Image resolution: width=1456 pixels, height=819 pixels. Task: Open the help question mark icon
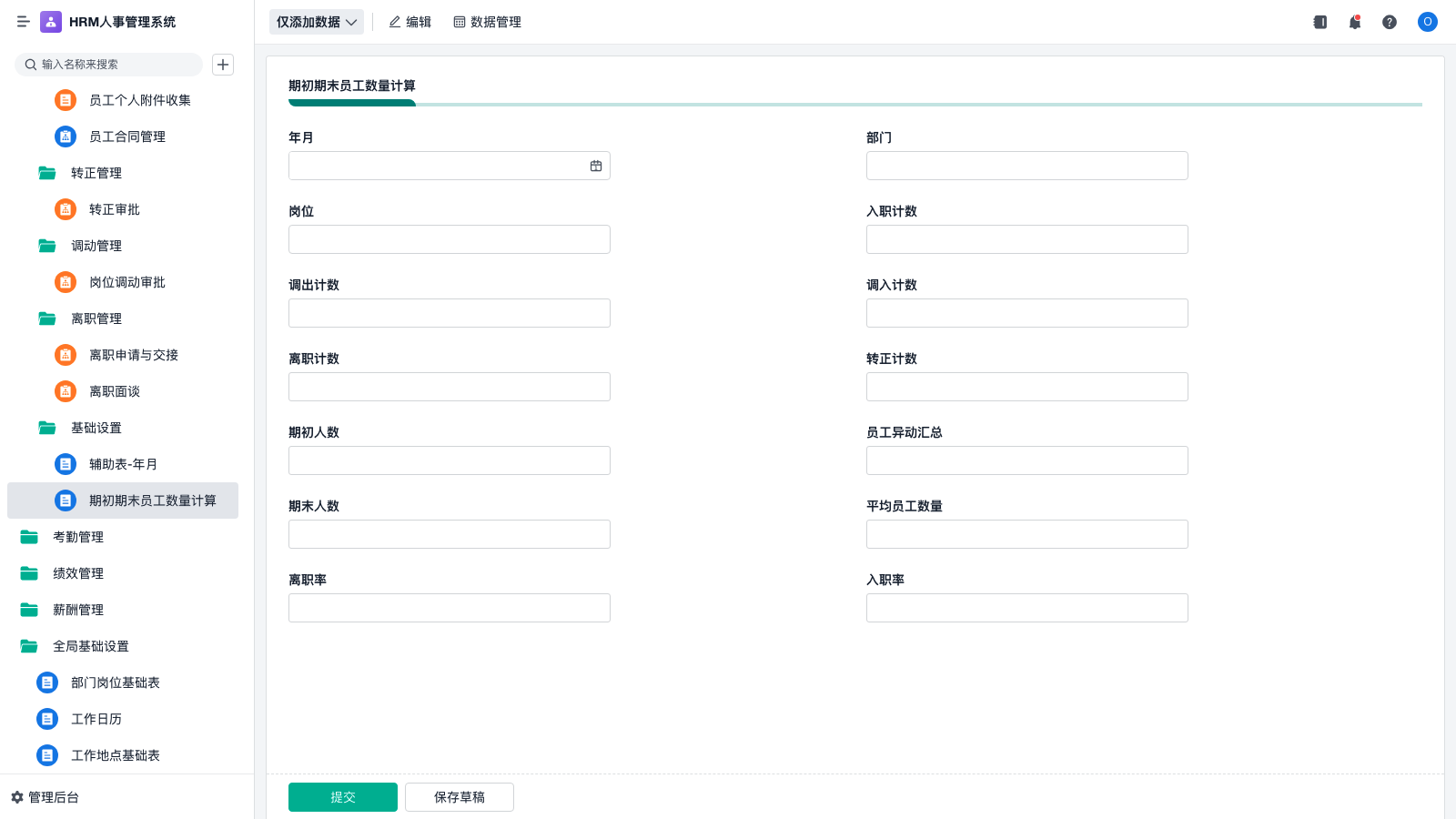[1390, 22]
